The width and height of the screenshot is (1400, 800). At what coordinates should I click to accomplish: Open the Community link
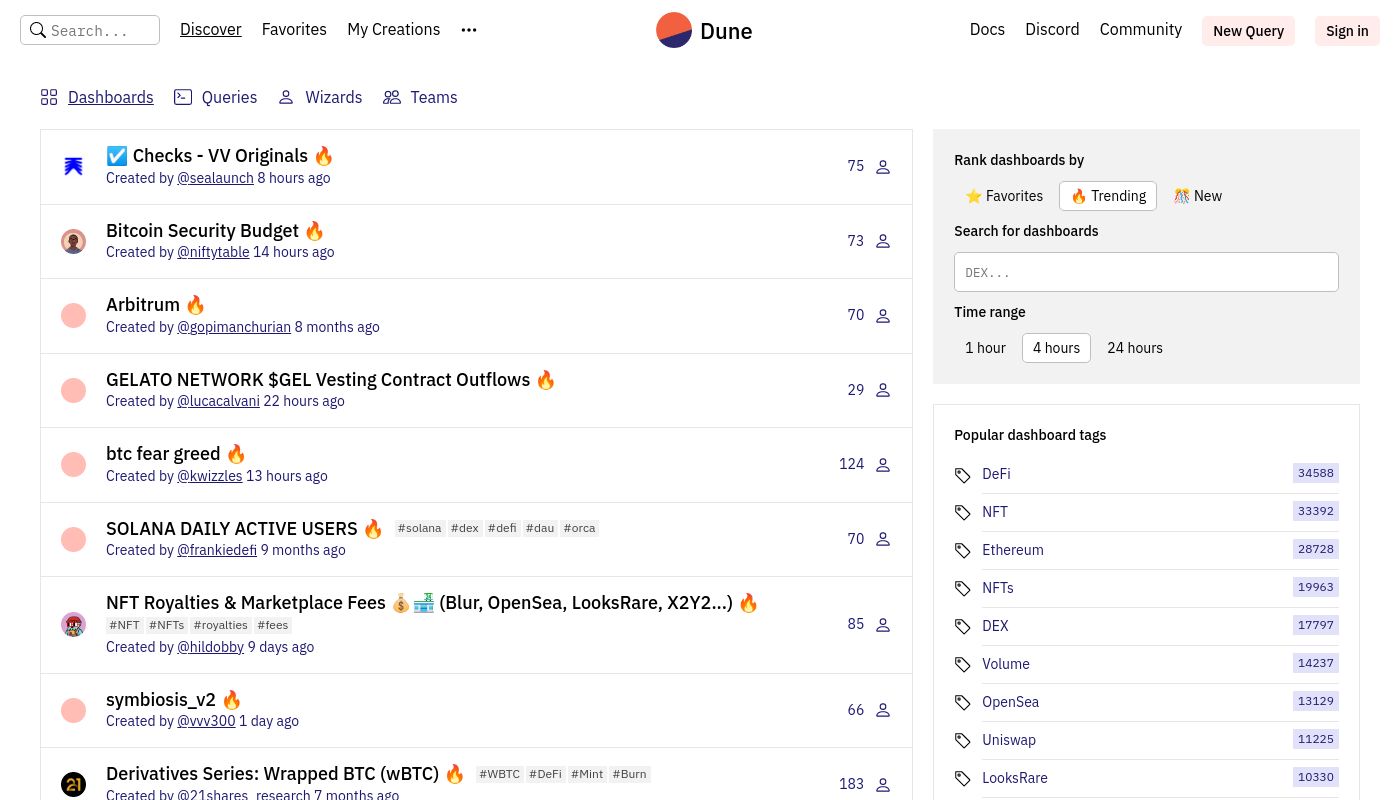(x=1141, y=30)
